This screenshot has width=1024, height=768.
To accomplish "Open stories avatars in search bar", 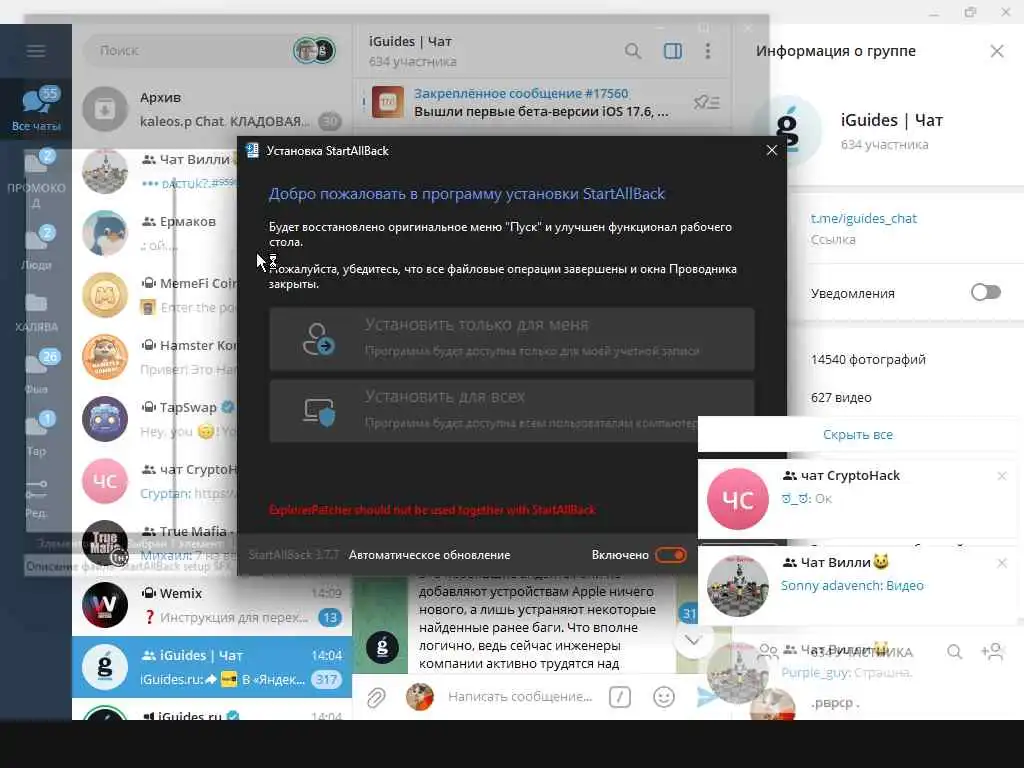I will pyautogui.click(x=314, y=50).
